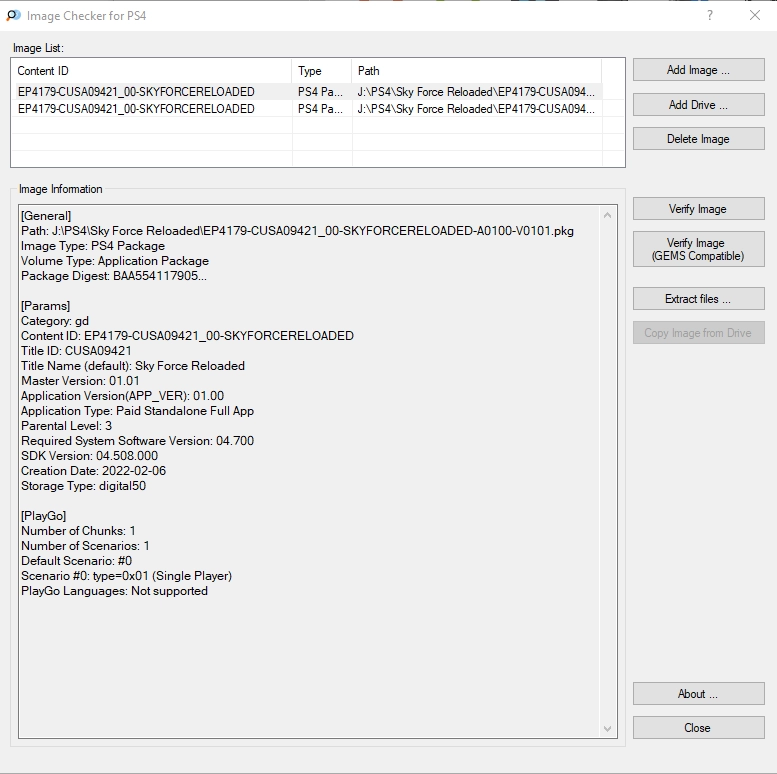The height and width of the screenshot is (774, 777).
Task: Close the window using the title bar X
Action: coord(754,15)
